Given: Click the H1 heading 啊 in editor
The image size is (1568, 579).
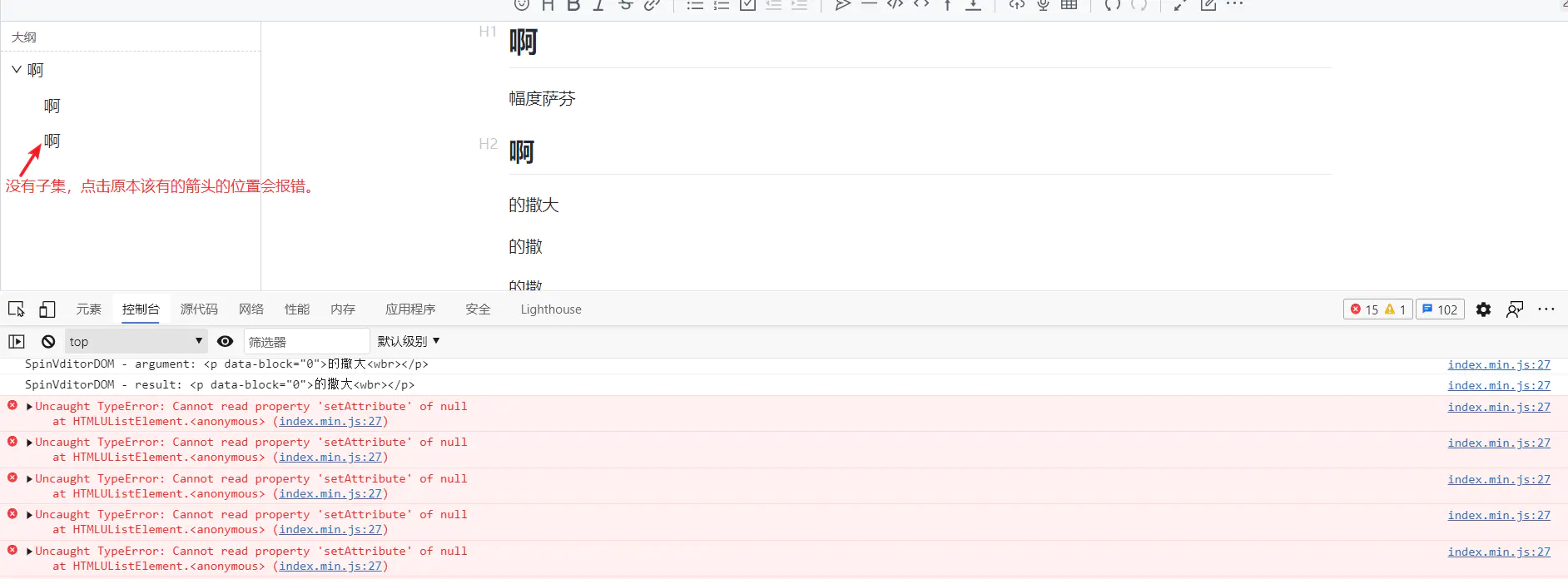Looking at the screenshot, I should (x=523, y=42).
